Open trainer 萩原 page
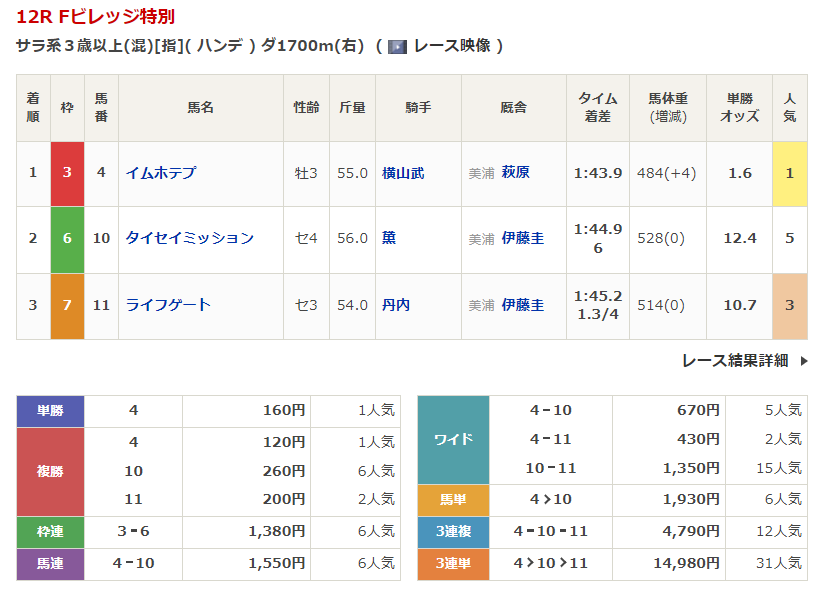 (x=515, y=172)
